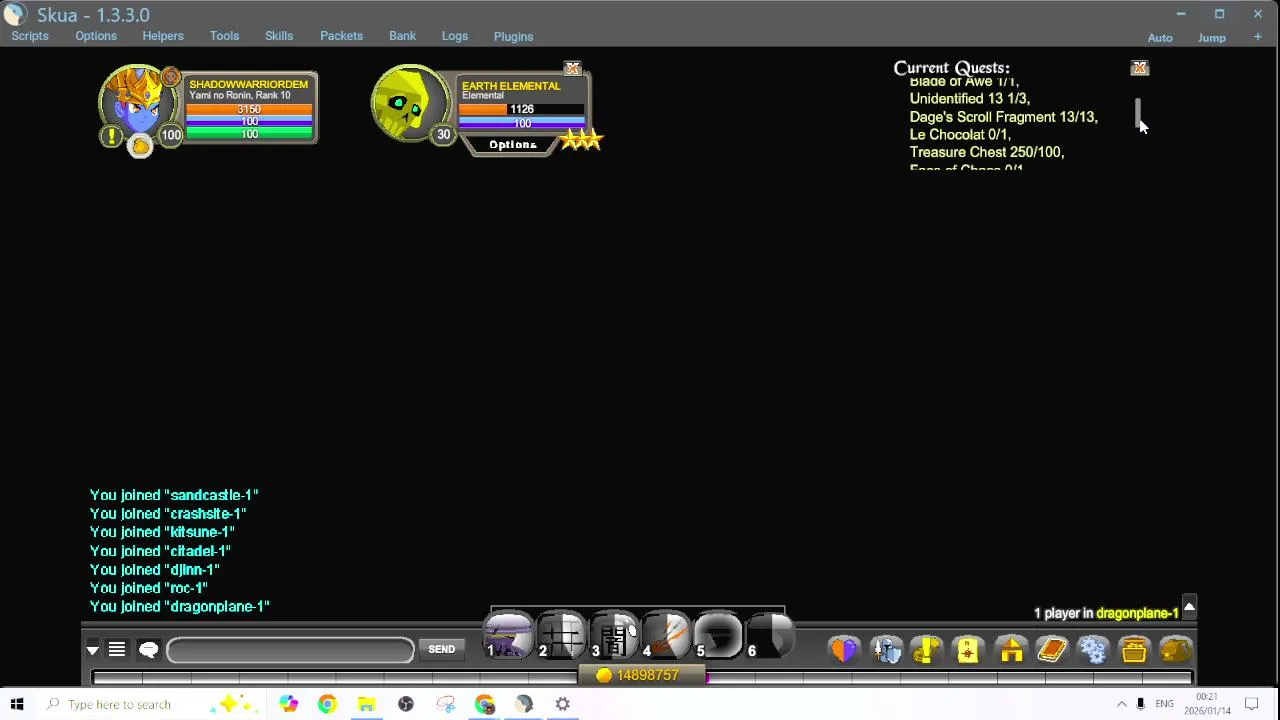Open the Skills menu
Image resolution: width=1280 pixels, height=720 pixels.
(279, 36)
